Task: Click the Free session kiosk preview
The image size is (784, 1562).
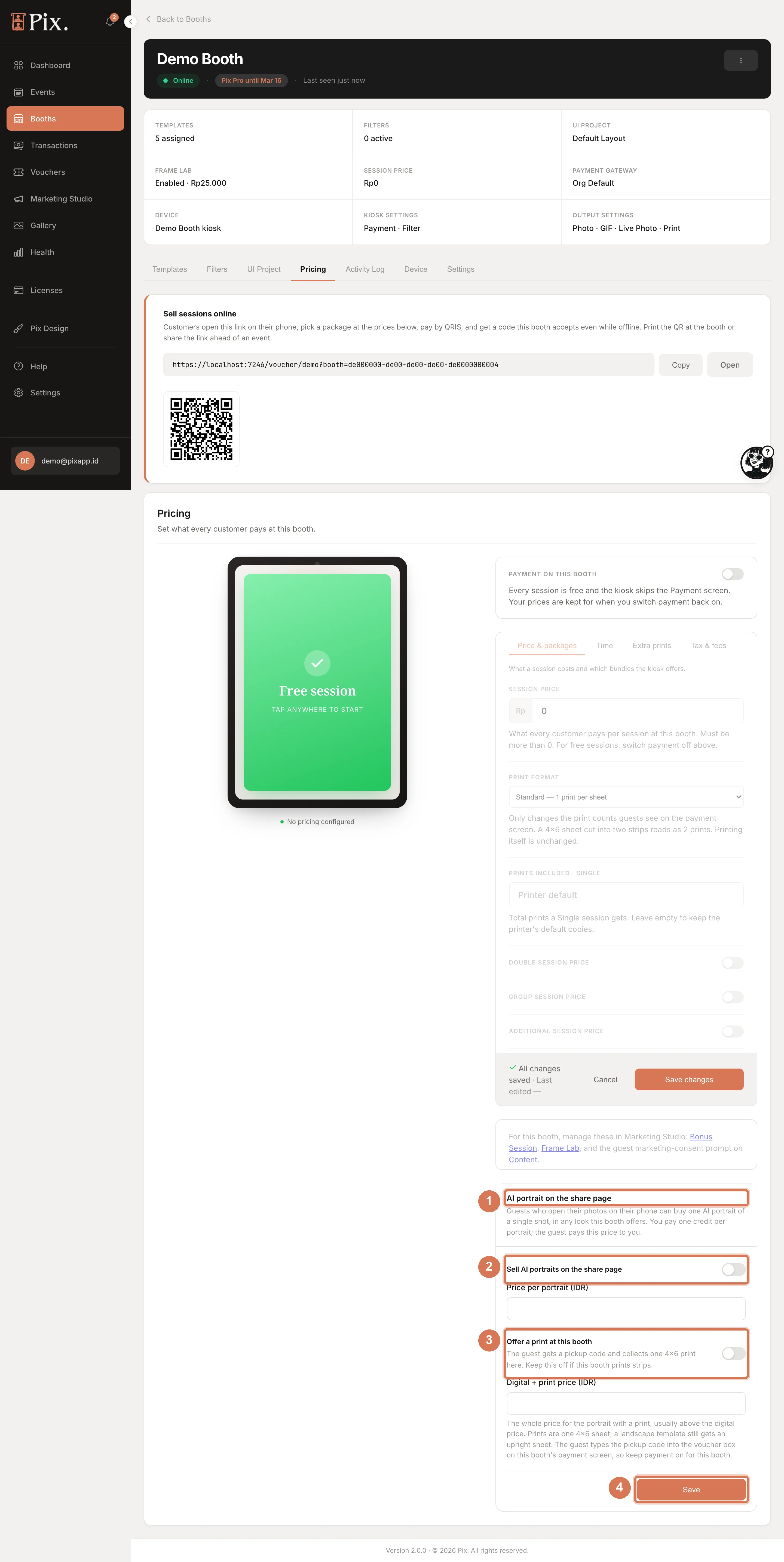Action: [317, 682]
